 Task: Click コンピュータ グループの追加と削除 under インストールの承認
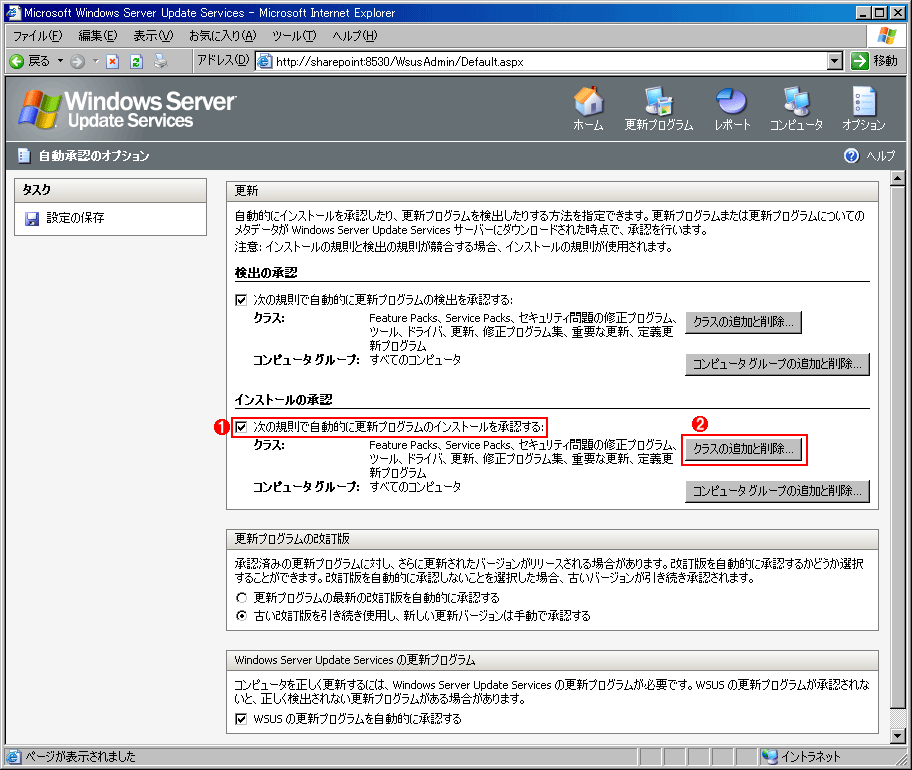(777, 491)
